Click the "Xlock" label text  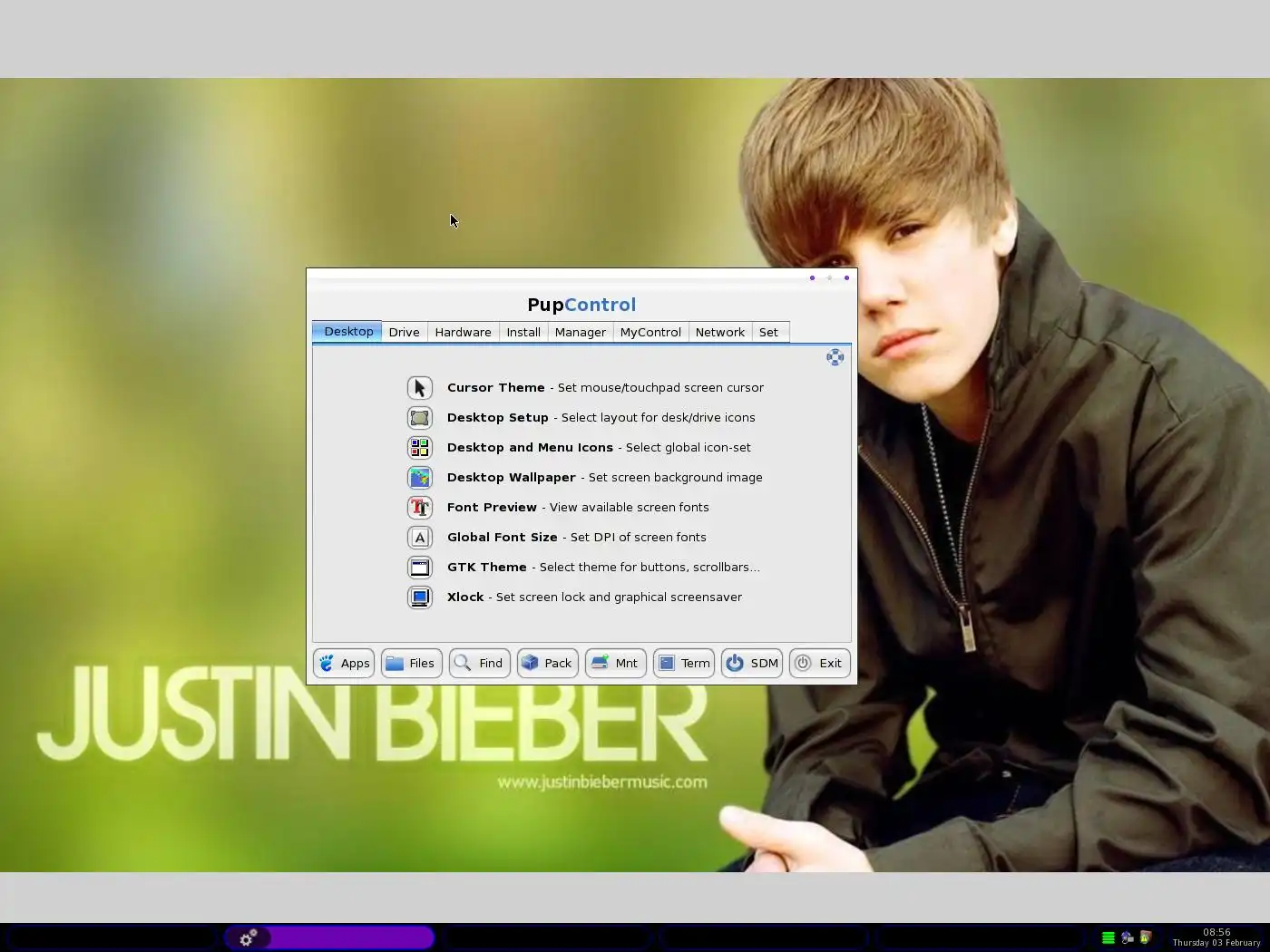[465, 597]
